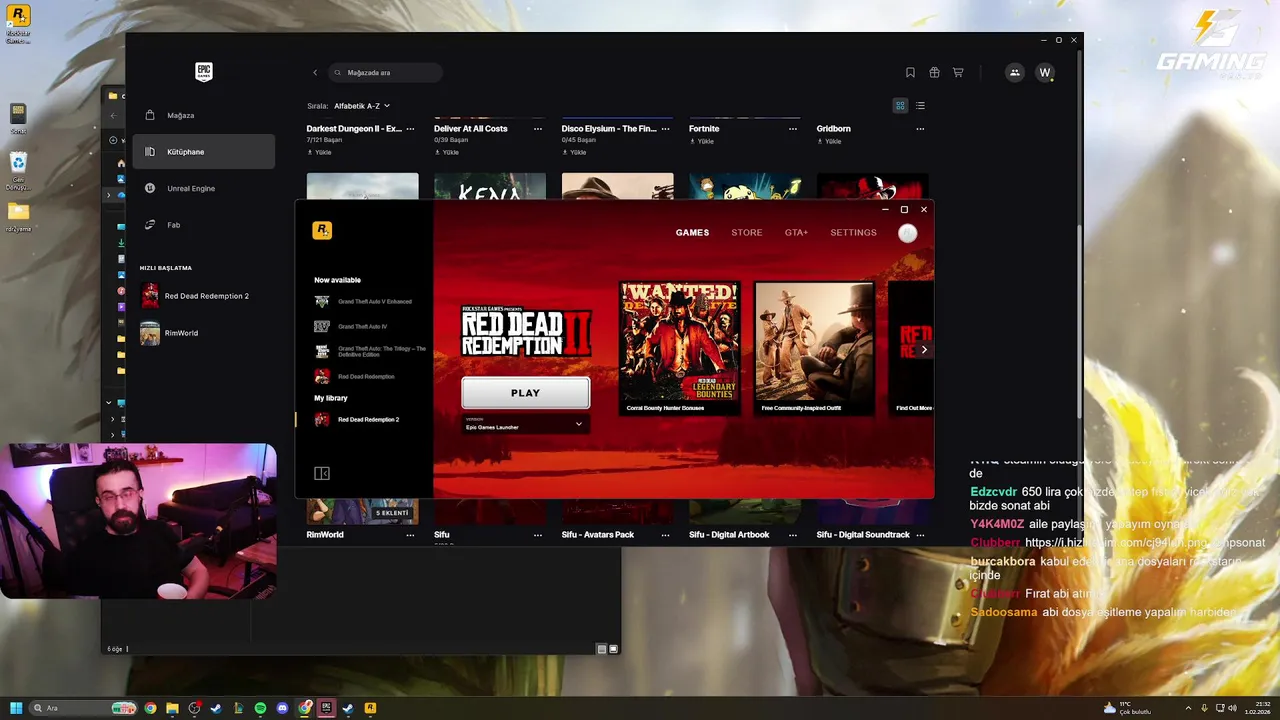Viewport: 1280px width, 720px height.
Task: Open Unreal Engine in Epic sidebar
Action: [x=204, y=188]
